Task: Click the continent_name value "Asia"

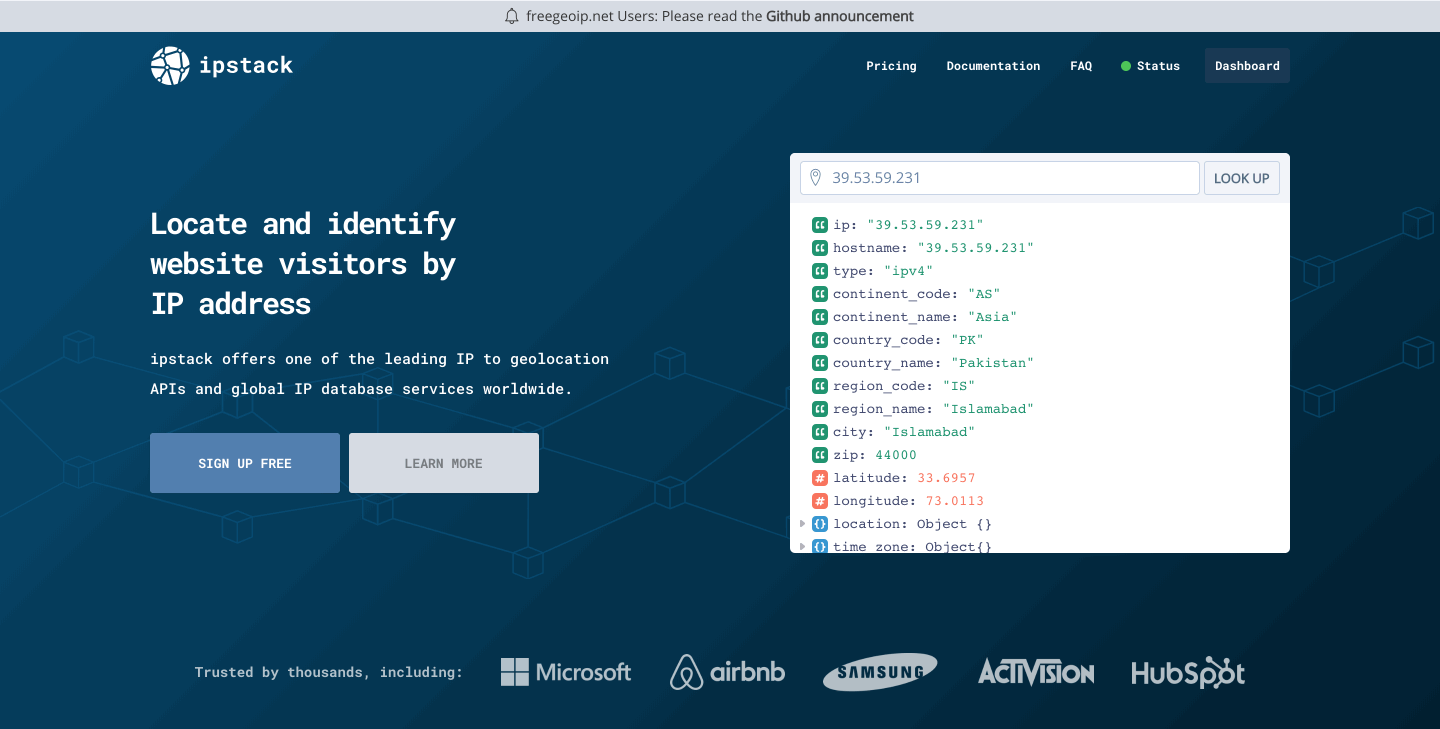Action: 991,317
